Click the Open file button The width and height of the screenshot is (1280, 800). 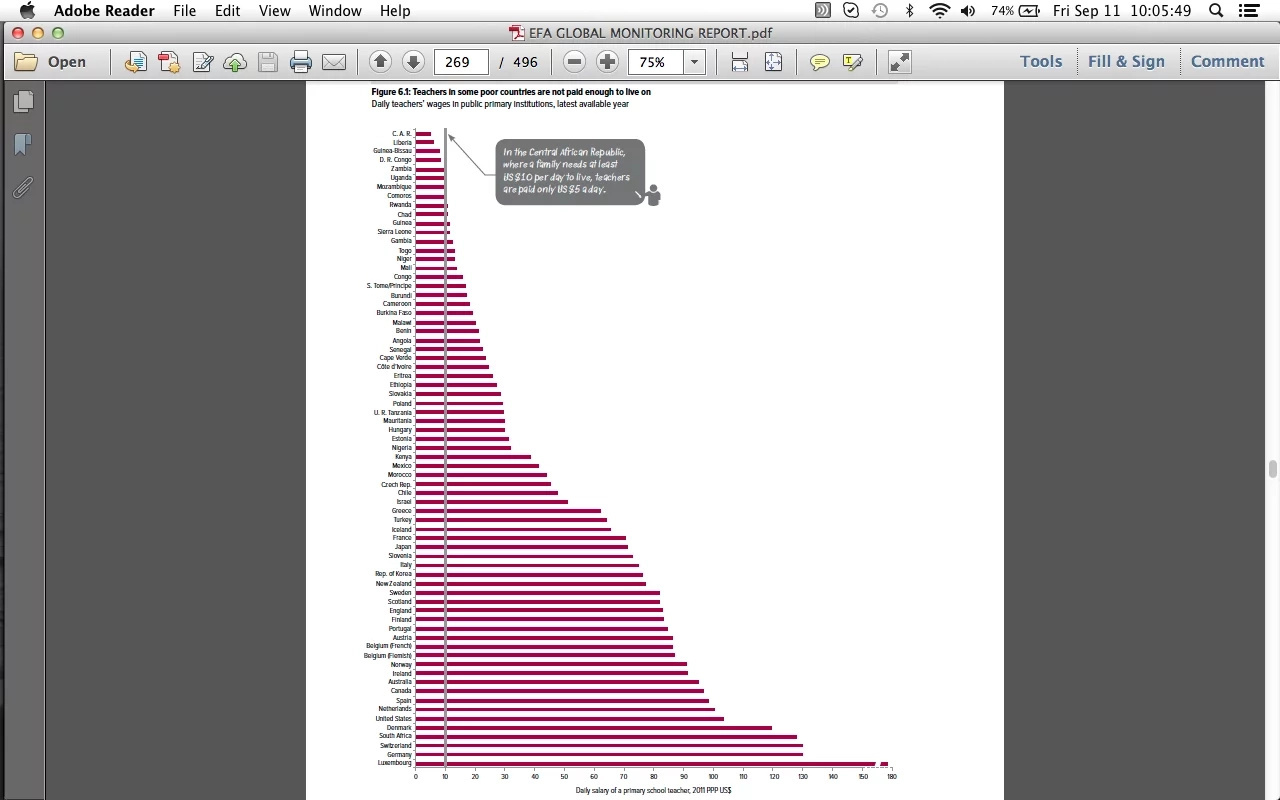50,62
